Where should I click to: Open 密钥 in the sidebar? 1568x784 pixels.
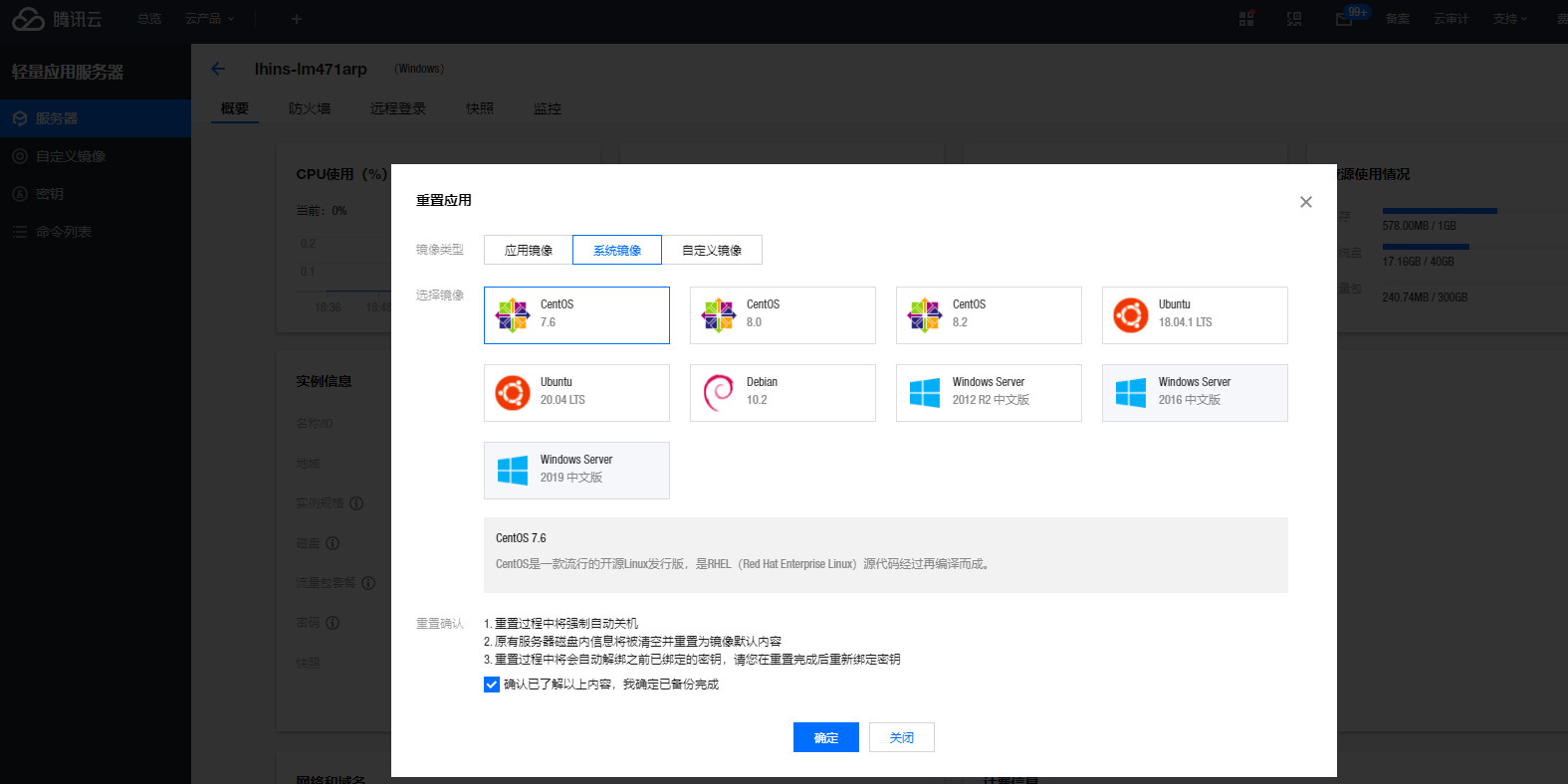(x=96, y=194)
